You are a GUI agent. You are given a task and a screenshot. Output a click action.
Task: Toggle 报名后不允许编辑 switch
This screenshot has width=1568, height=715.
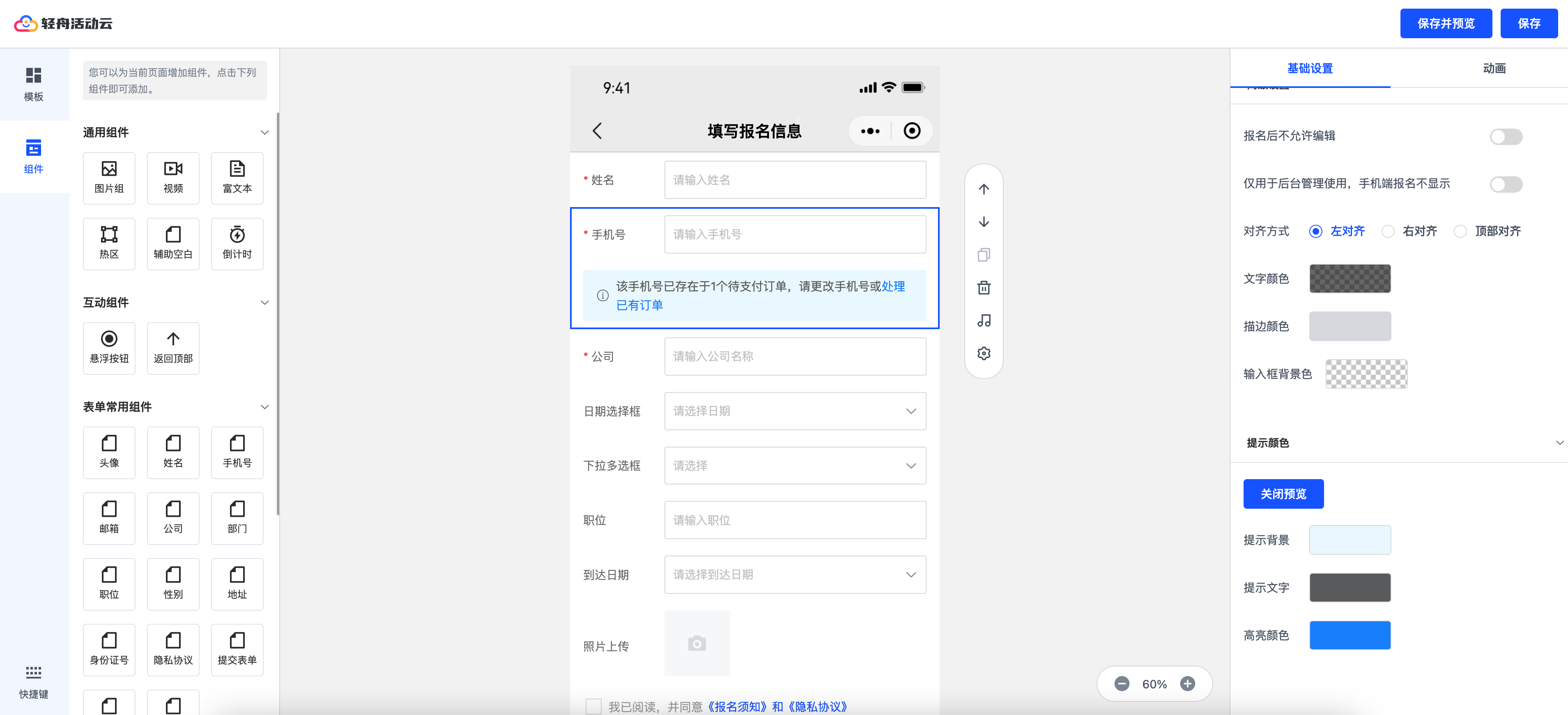(x=1506, y=136)
